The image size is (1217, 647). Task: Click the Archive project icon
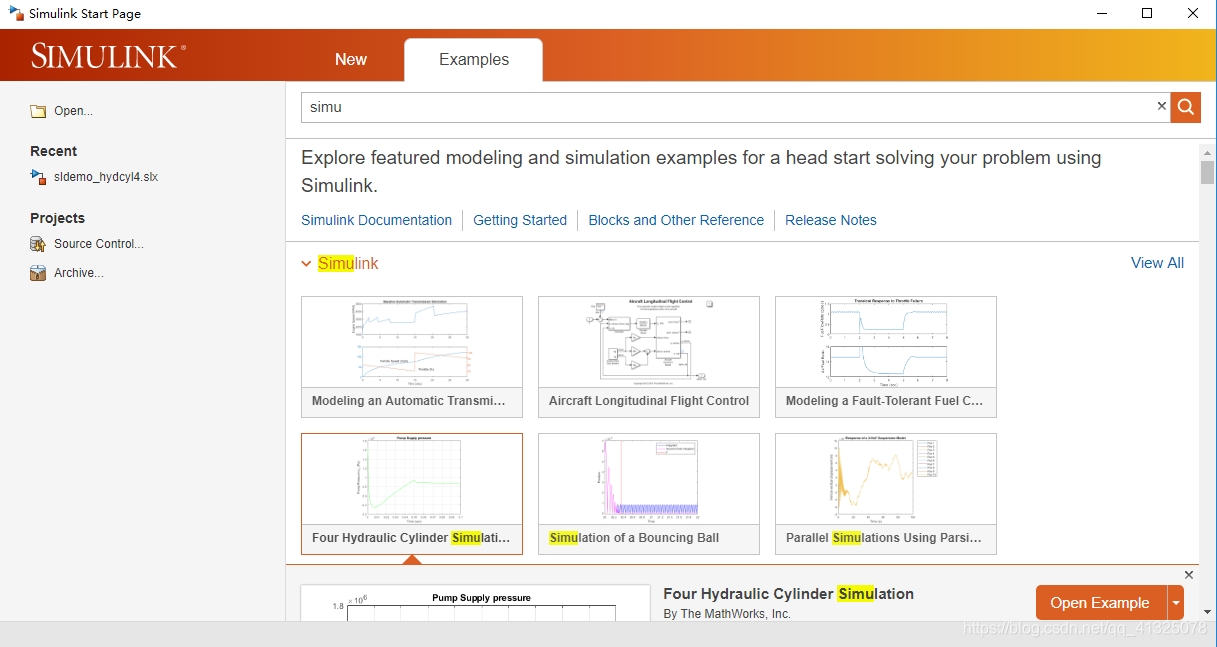coord(38,273)
